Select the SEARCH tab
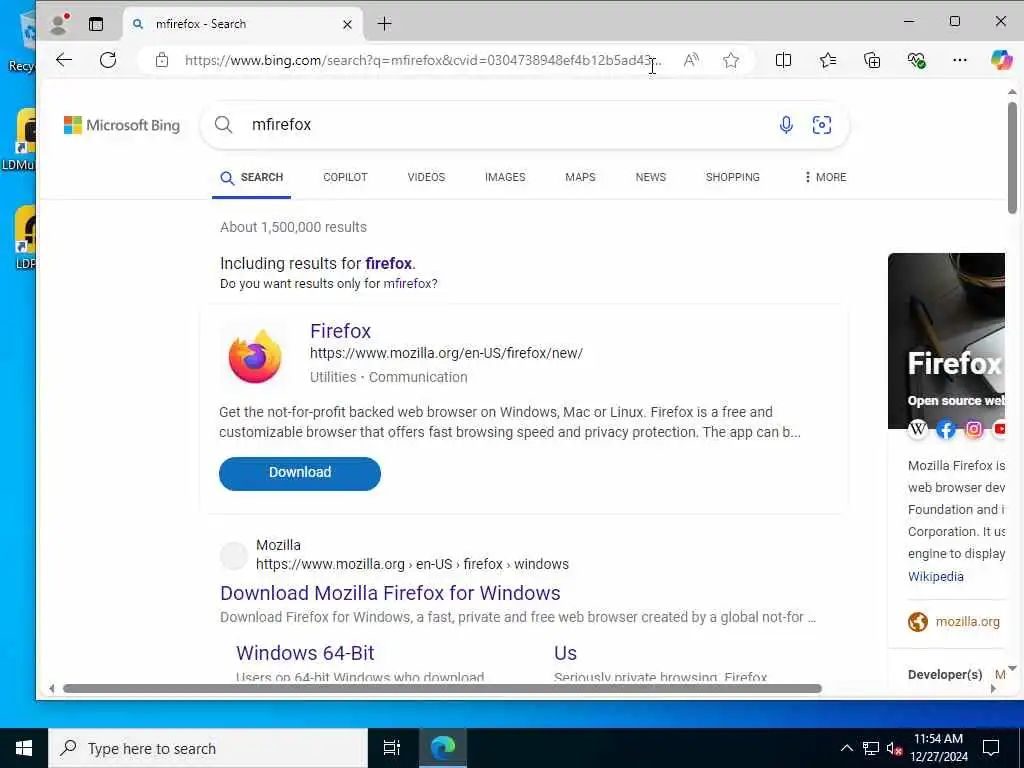1024x768 pixels. click(x=251, y=178)
